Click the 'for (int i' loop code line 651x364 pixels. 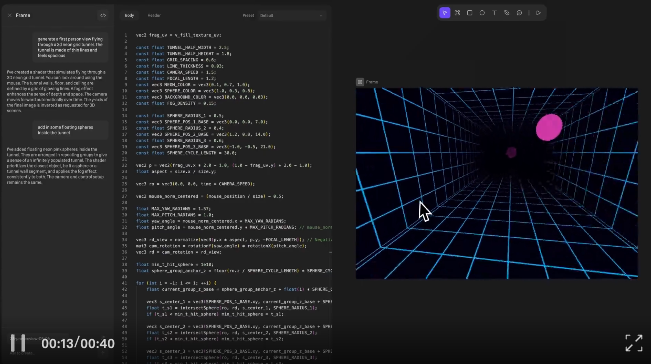coord(176,283)
